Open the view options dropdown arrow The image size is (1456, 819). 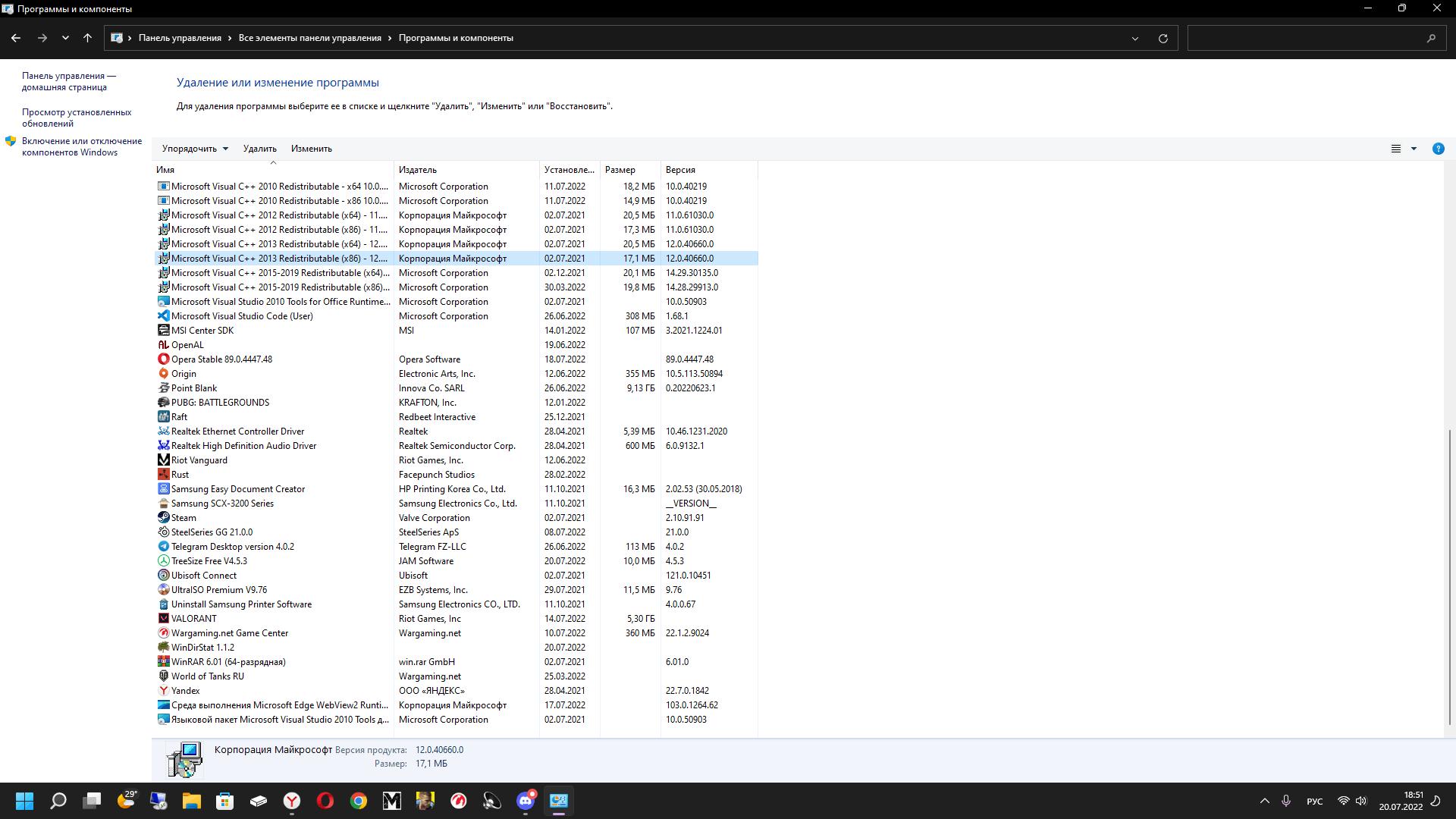pyautogui.click(x=1414, y=149)
